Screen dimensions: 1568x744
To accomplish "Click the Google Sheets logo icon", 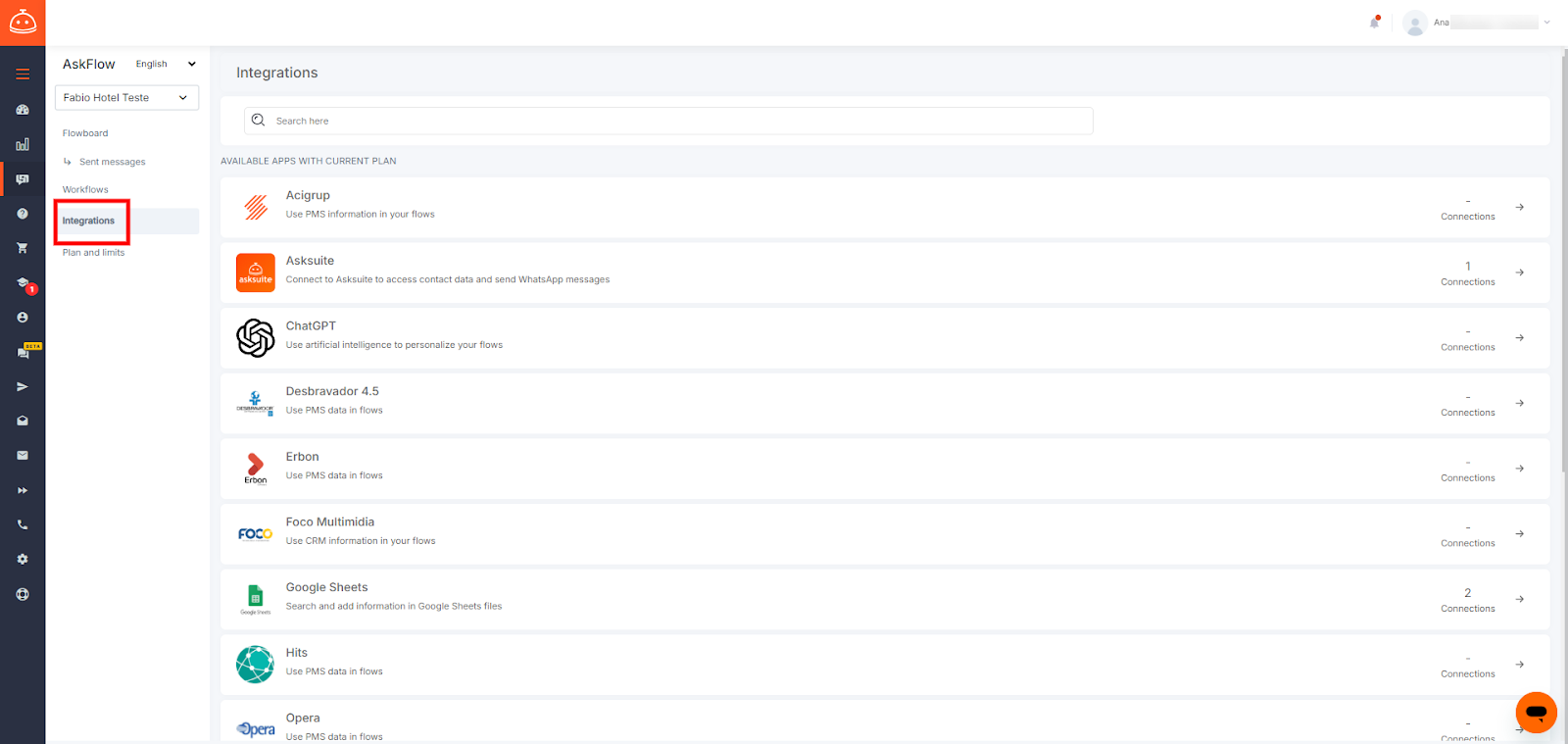I will 256,599.
